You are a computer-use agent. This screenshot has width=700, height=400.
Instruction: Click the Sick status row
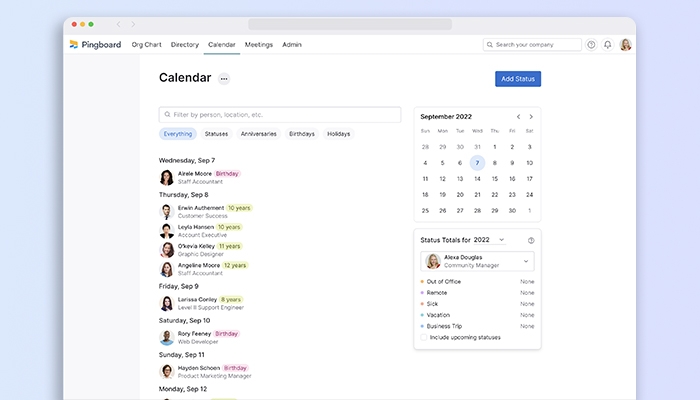pyautogui.click(x=477, y=304)
